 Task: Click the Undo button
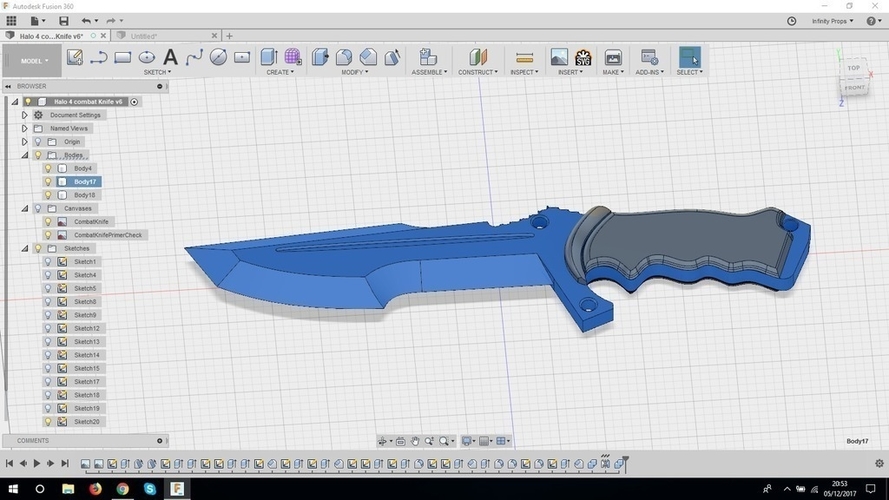click(86, 21)
